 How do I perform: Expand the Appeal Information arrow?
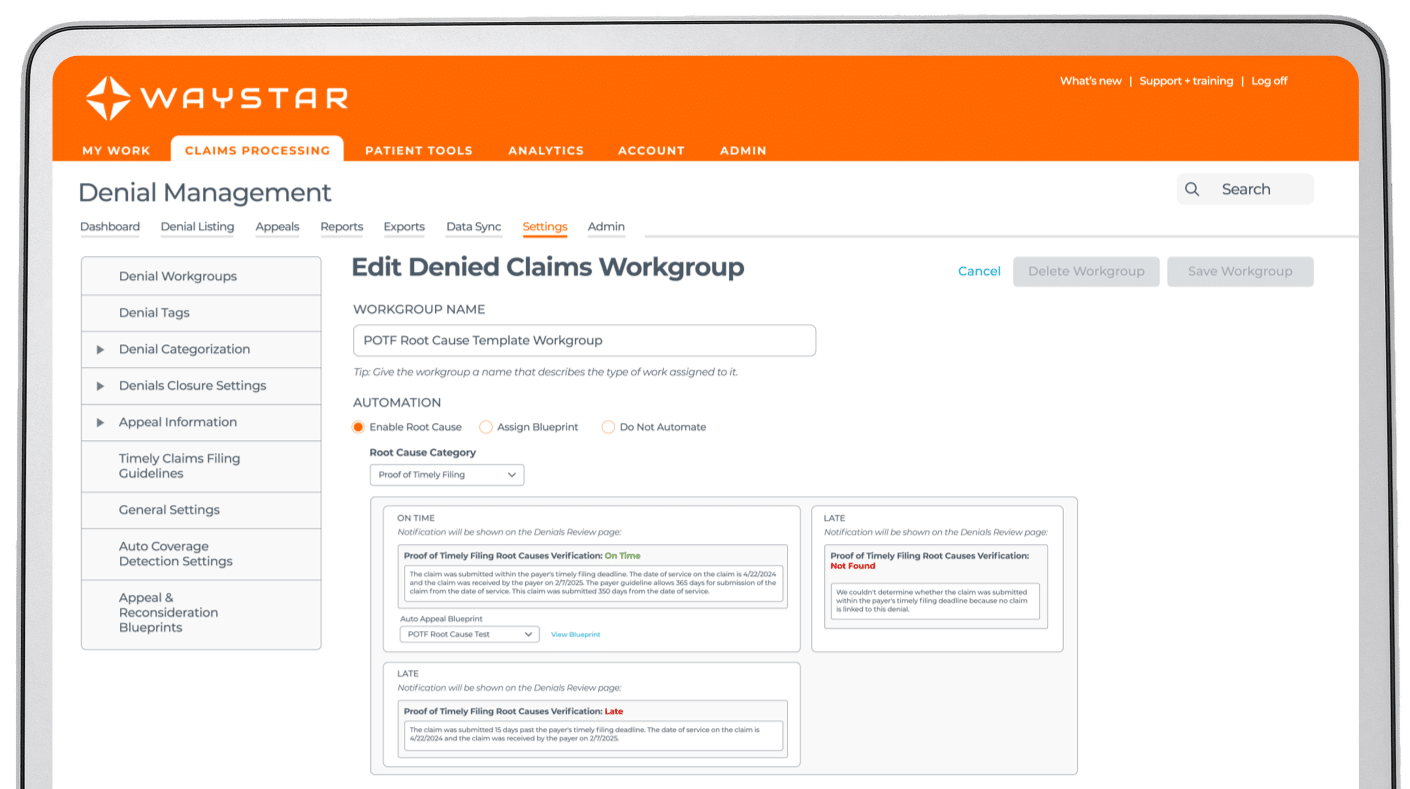[x=100, y=422]
